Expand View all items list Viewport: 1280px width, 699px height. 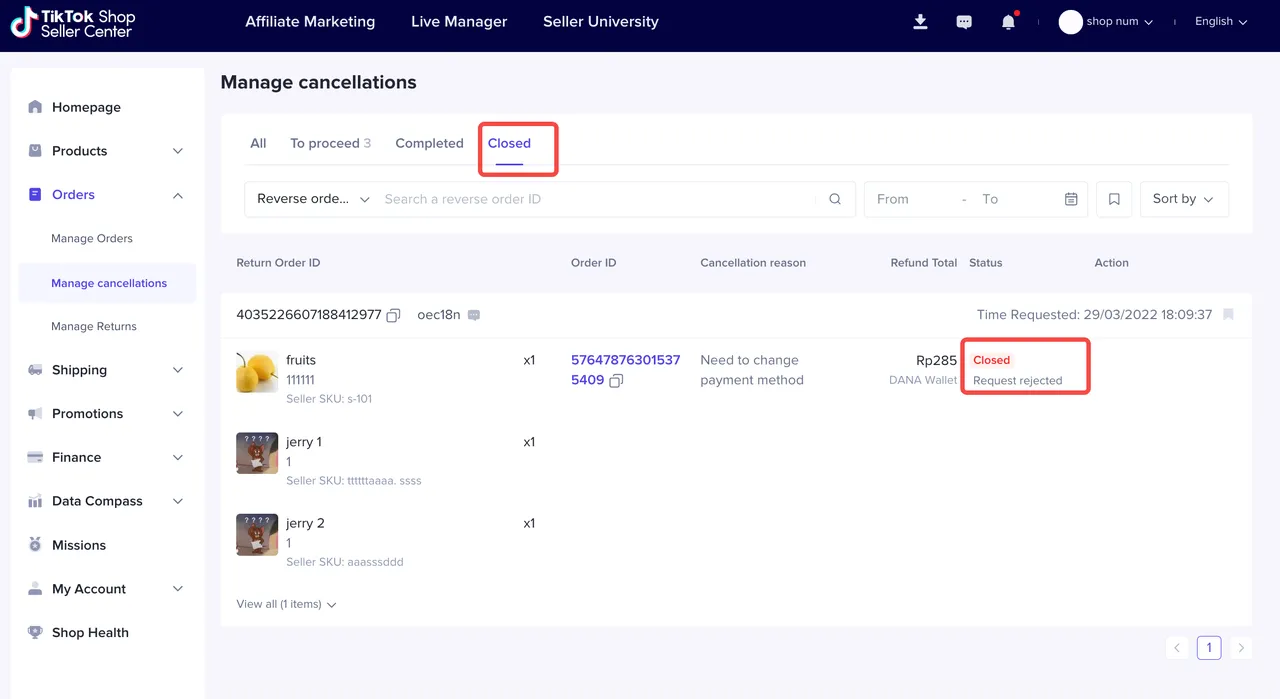tap(286, 604)
